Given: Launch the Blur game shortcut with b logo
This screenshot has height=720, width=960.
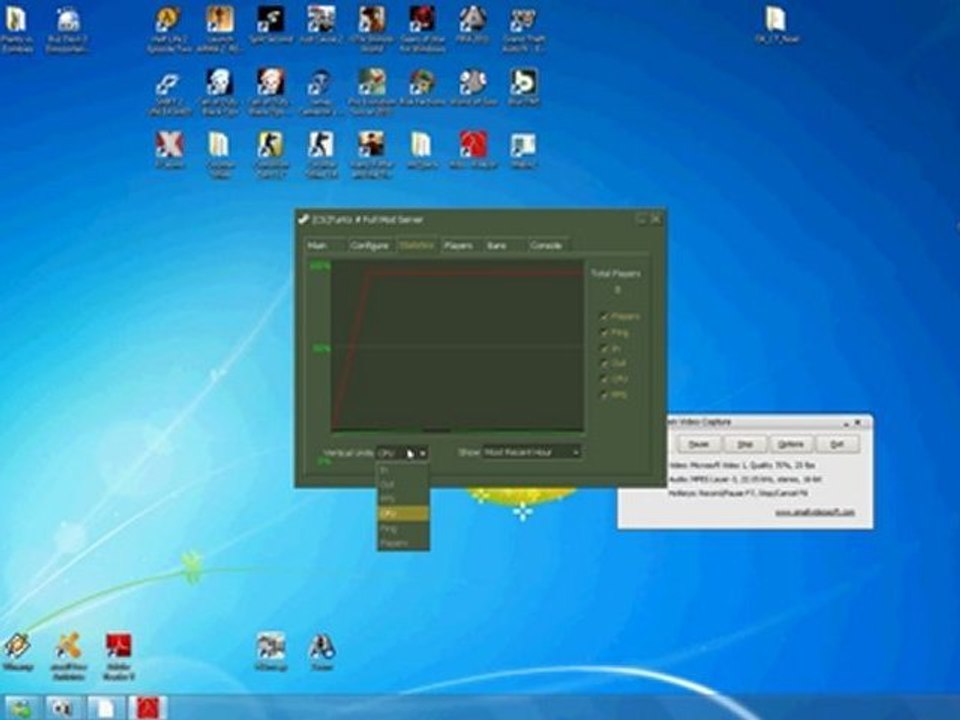Looking at the screenshot, I should tap(523, 88).
